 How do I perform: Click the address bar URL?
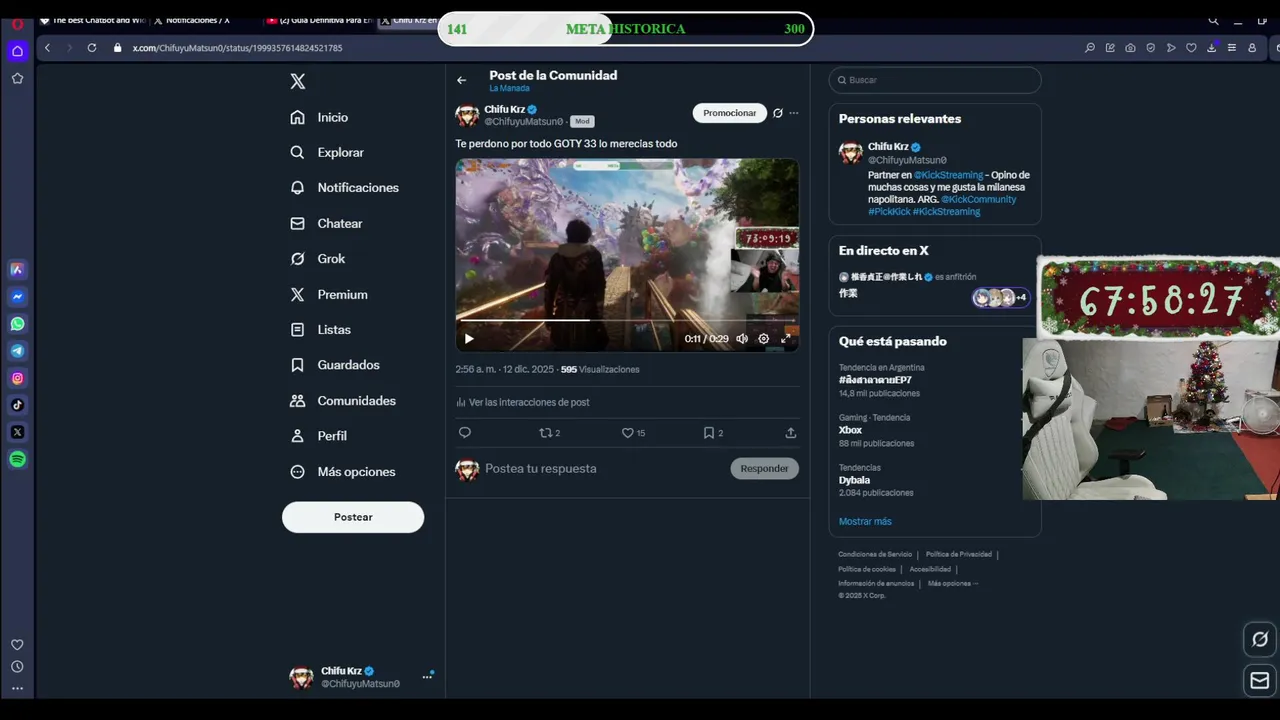click(x=238, y=48)
